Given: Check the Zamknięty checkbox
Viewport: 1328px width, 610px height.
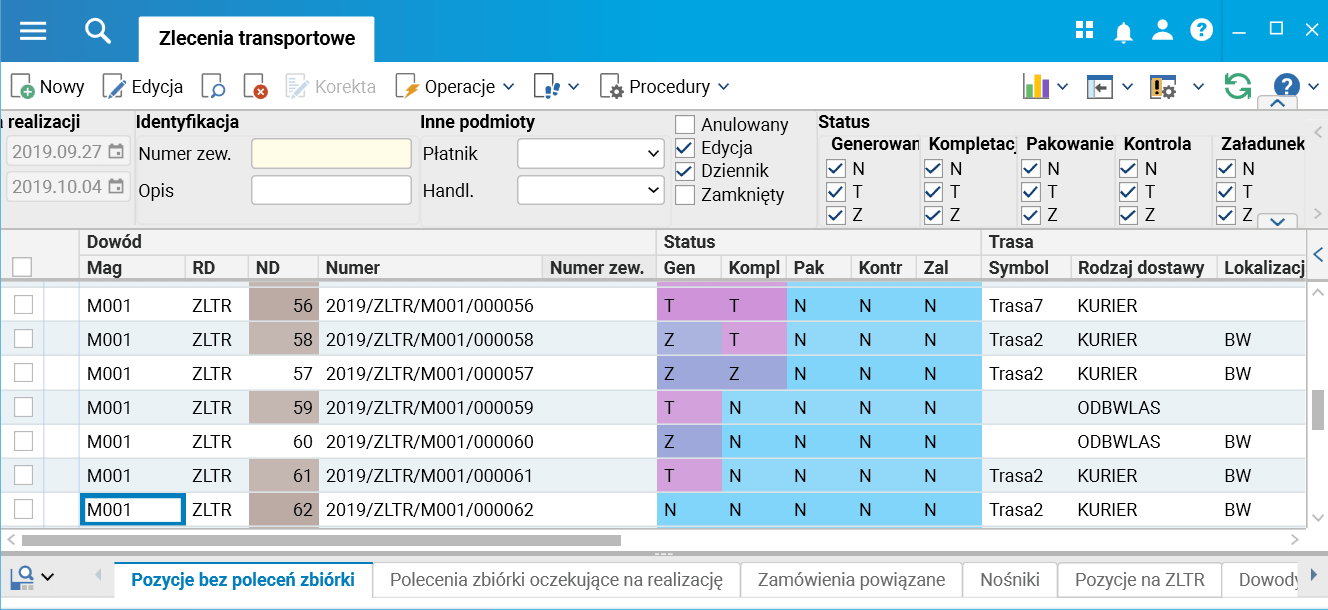Looking at the screenshot, I should (x=685, y=195).
